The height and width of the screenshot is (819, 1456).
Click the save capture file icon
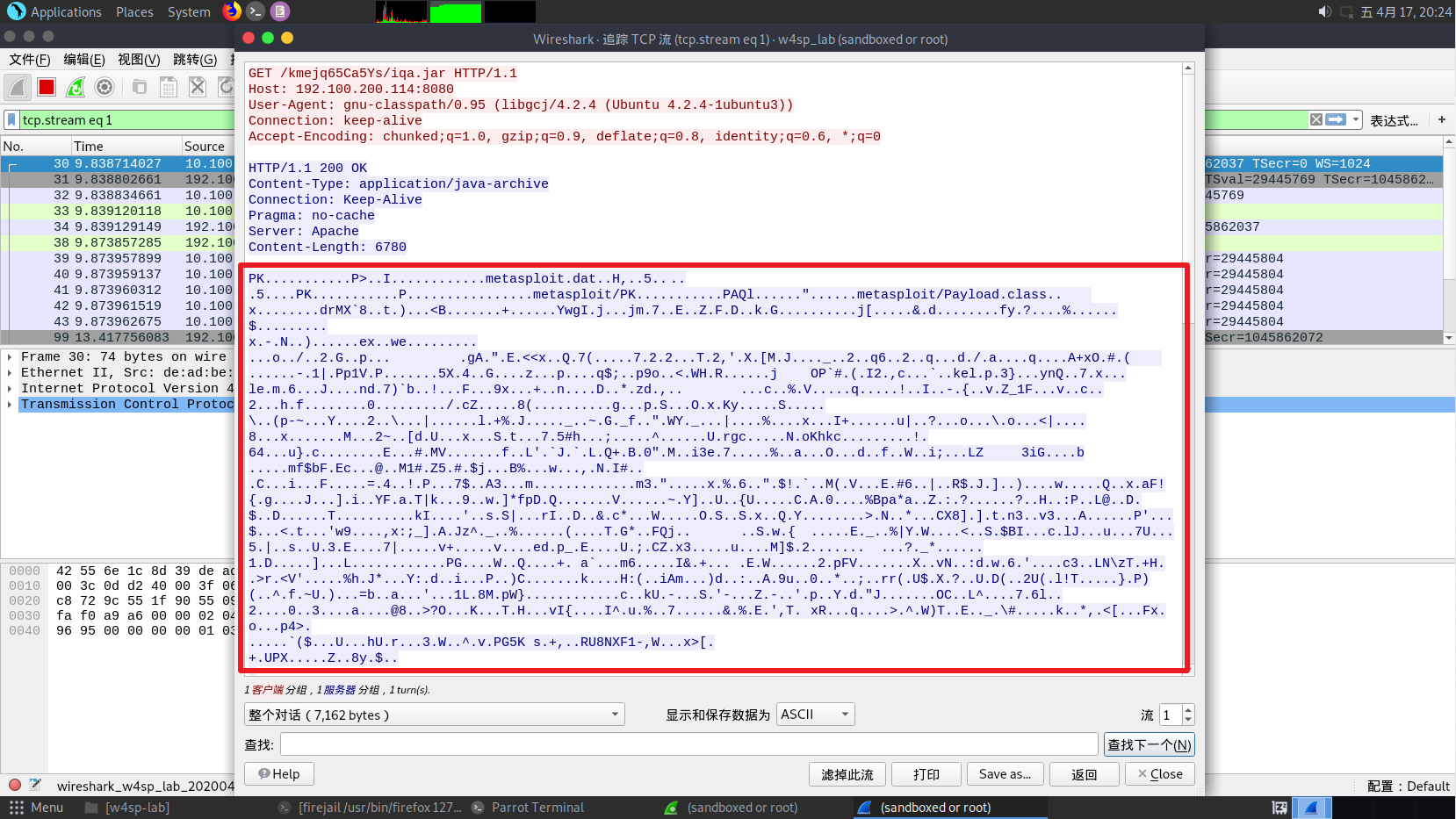point(169,87)
